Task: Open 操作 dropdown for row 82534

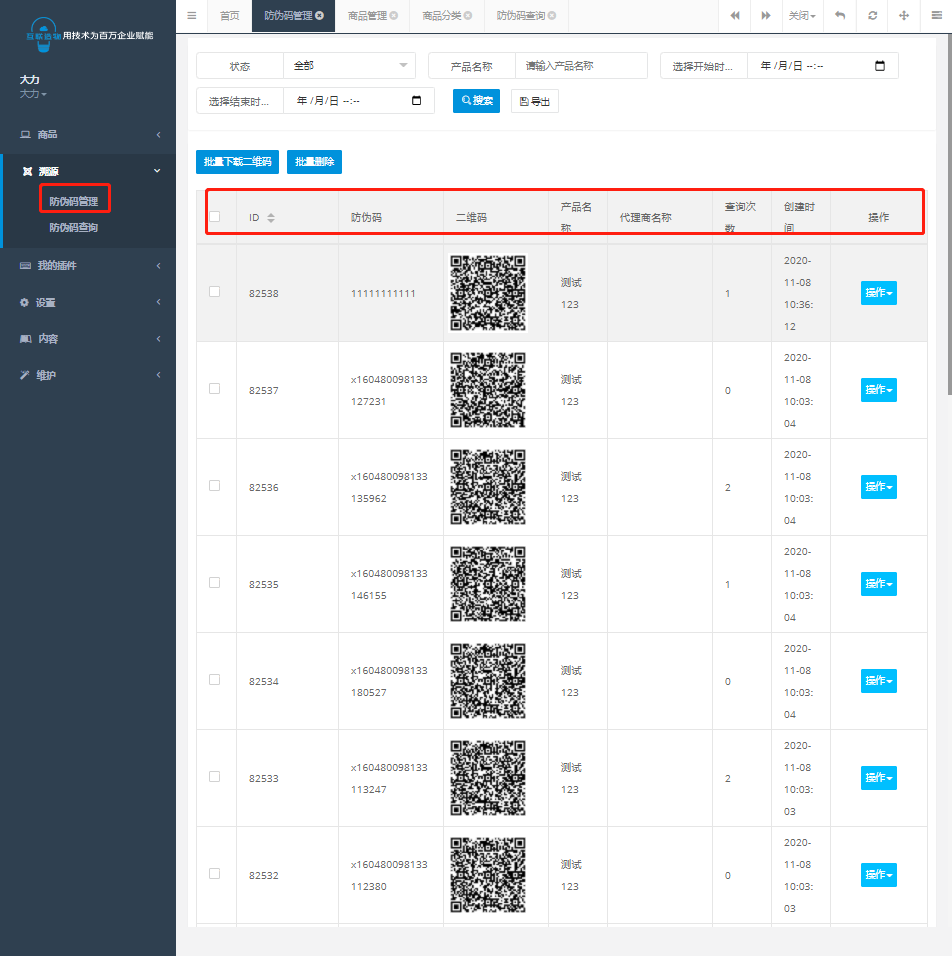Action: [878, 681]
